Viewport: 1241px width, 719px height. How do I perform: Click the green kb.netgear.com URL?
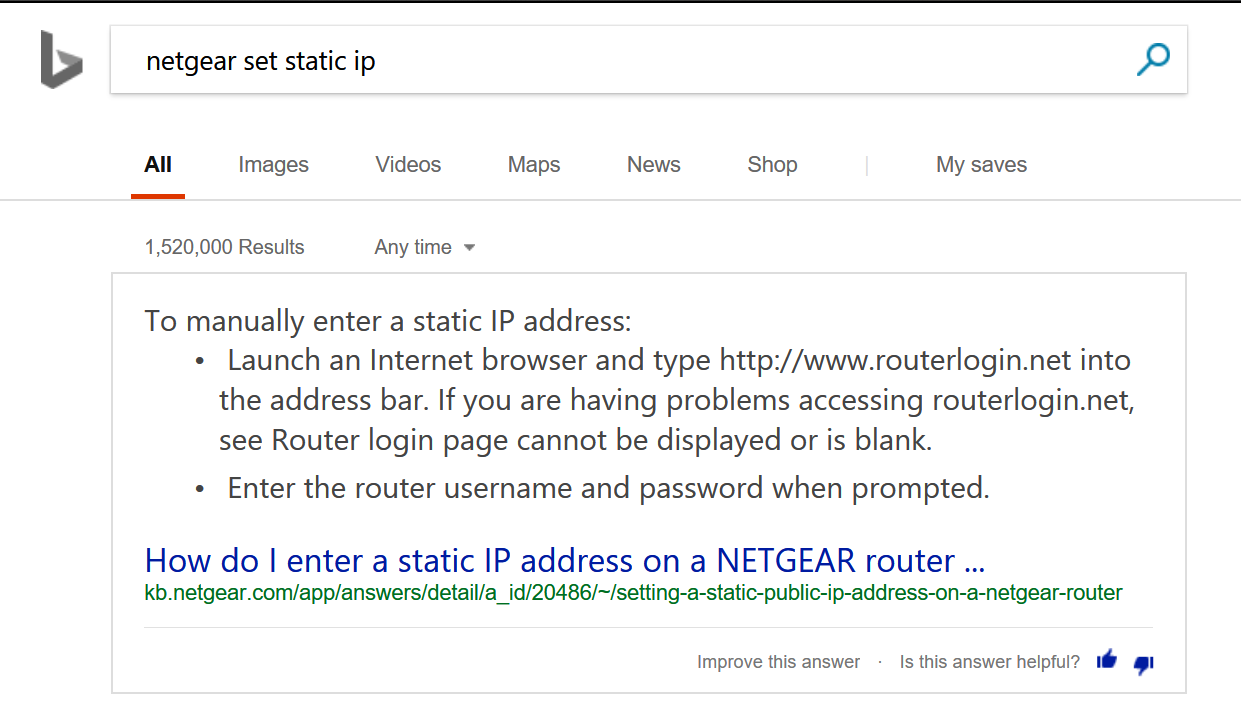633,592
